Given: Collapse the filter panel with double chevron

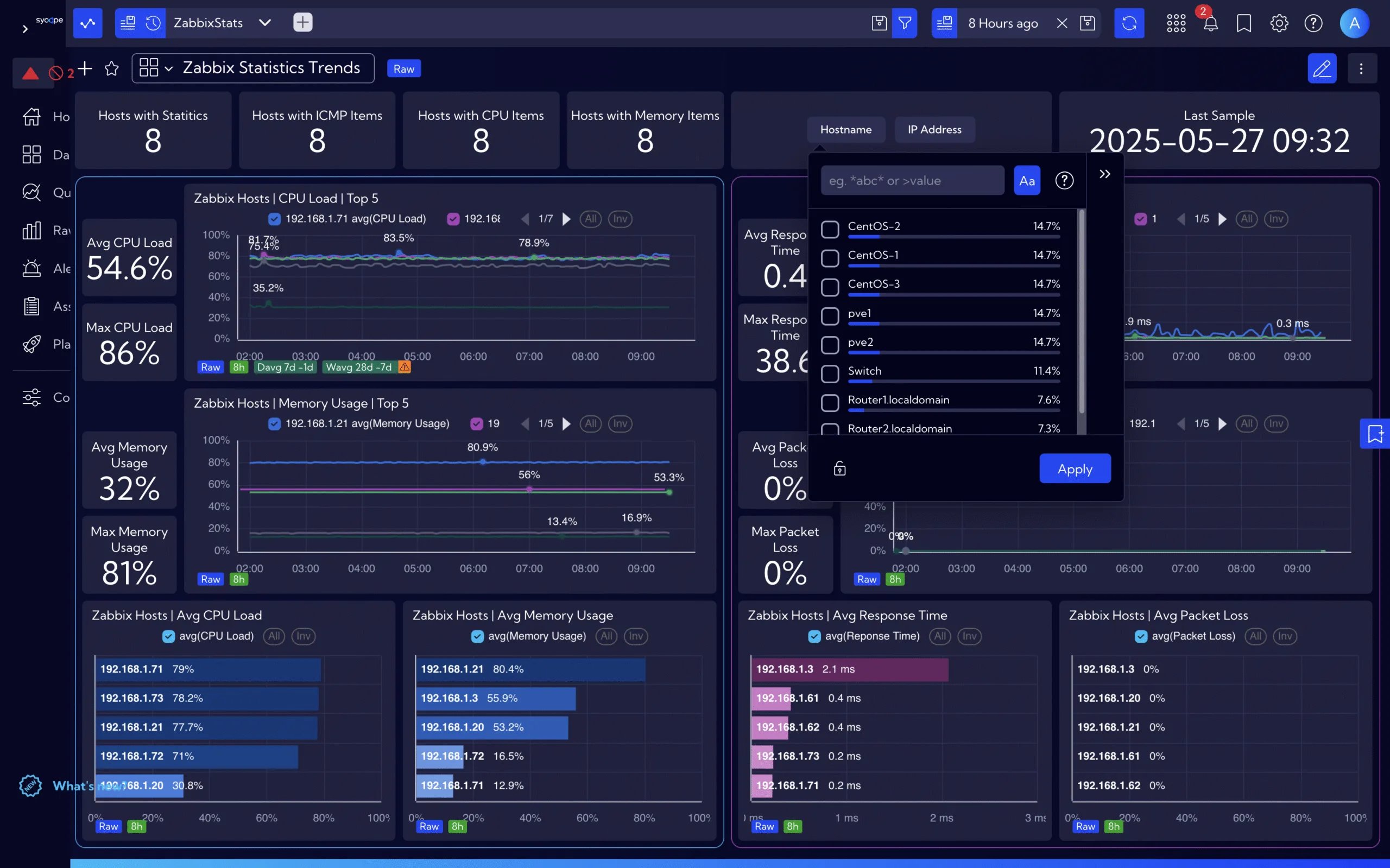Looking at the screenshot, I should click(x=1104, y=174).
